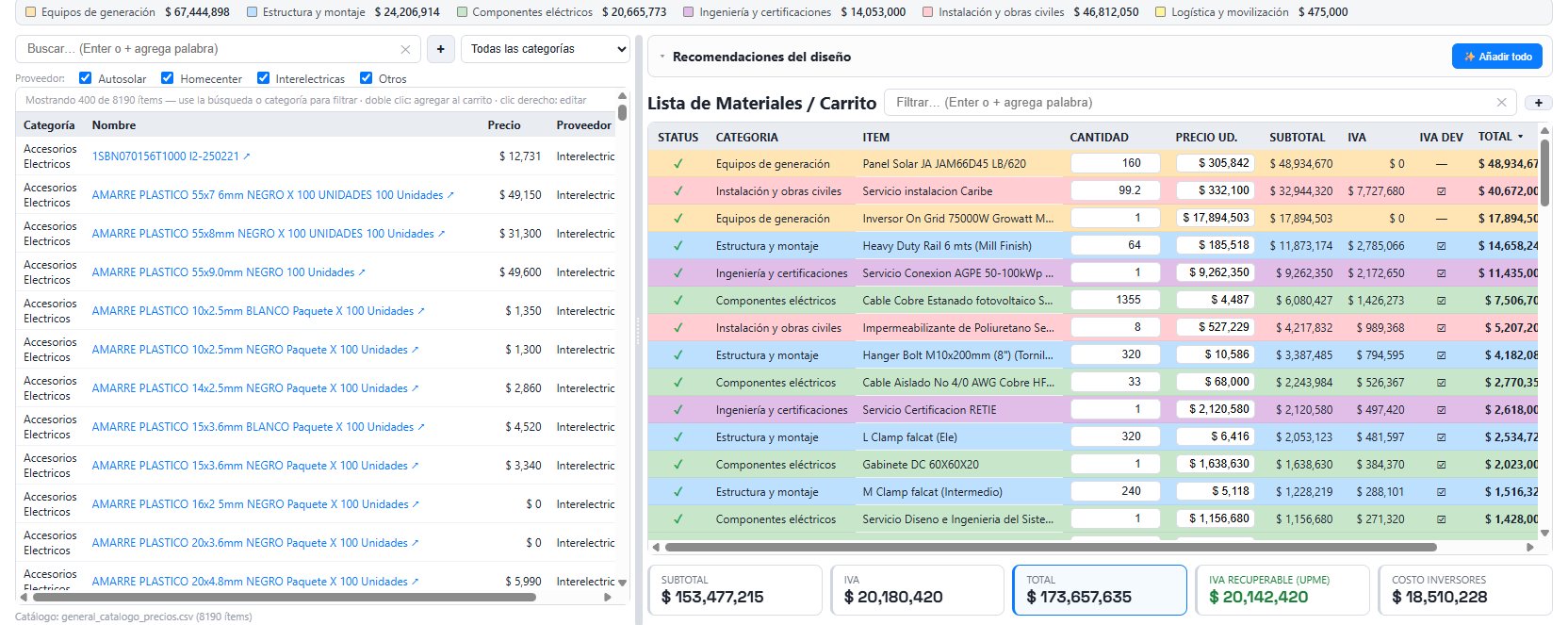1568x625 pixels.
Task: Click the cart table horizontal scrollbar
Action: coord(1051,547)
